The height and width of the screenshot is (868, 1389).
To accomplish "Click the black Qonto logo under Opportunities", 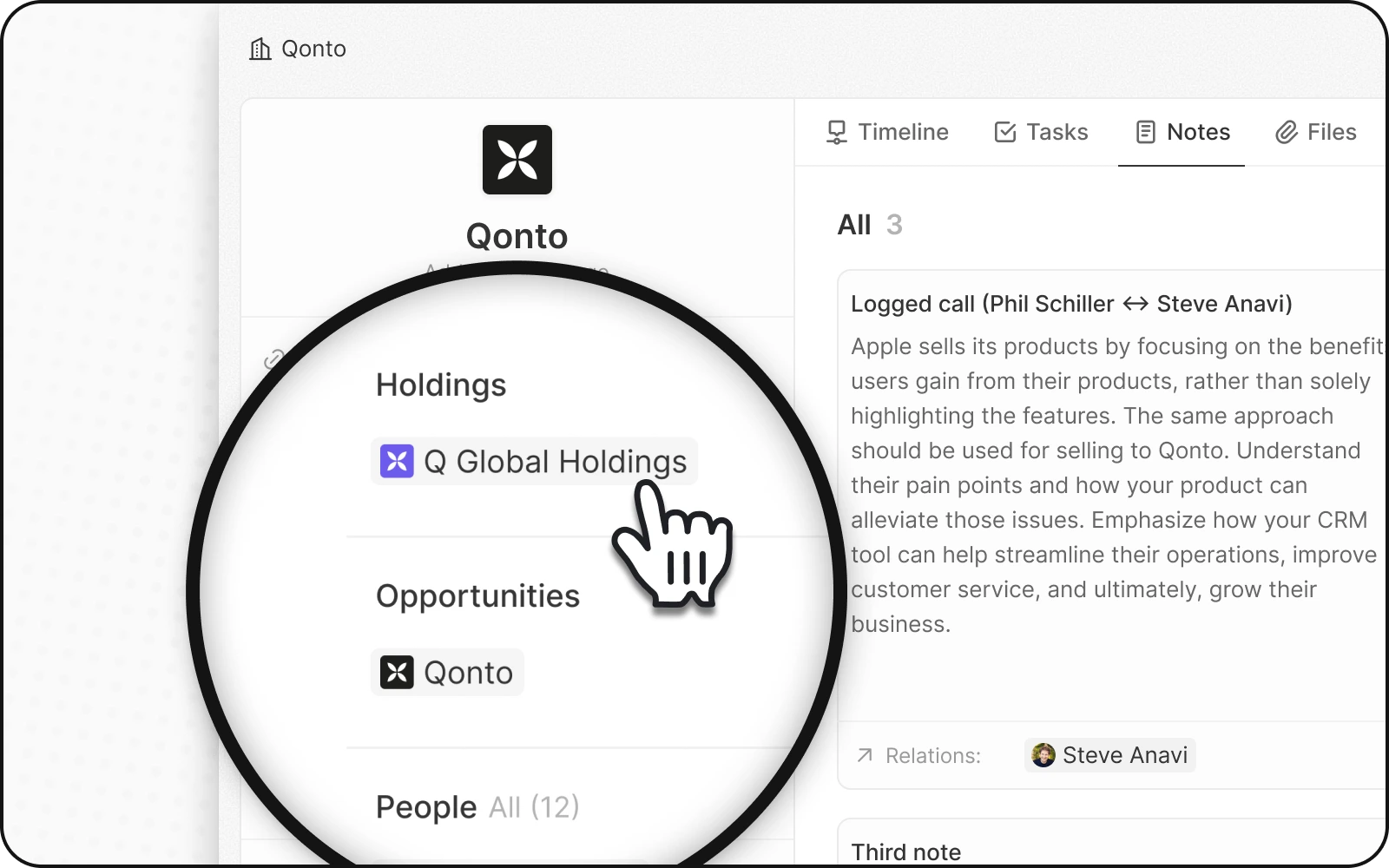I will [x=397, y=673].
